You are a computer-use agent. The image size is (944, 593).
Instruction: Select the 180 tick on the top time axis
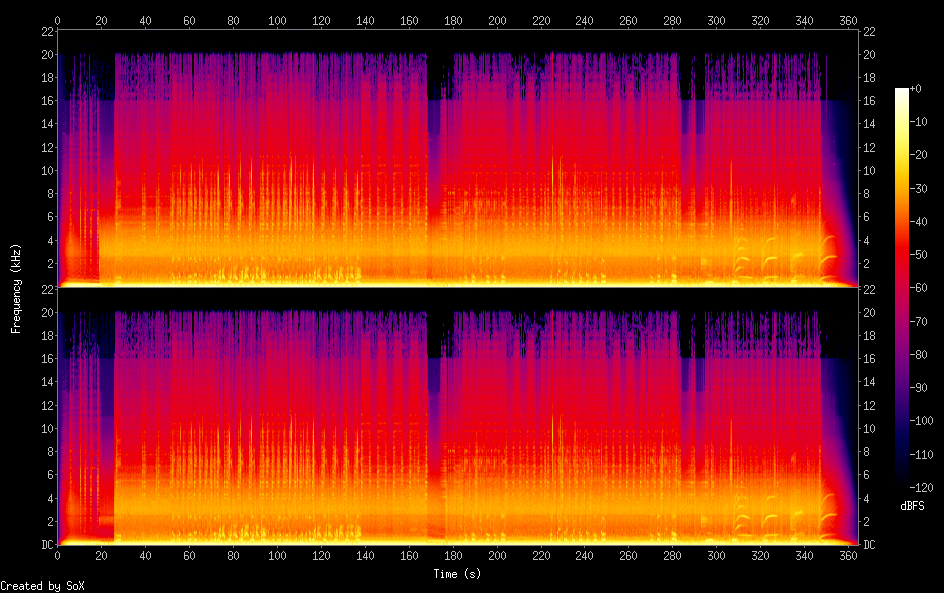[453, 19]
